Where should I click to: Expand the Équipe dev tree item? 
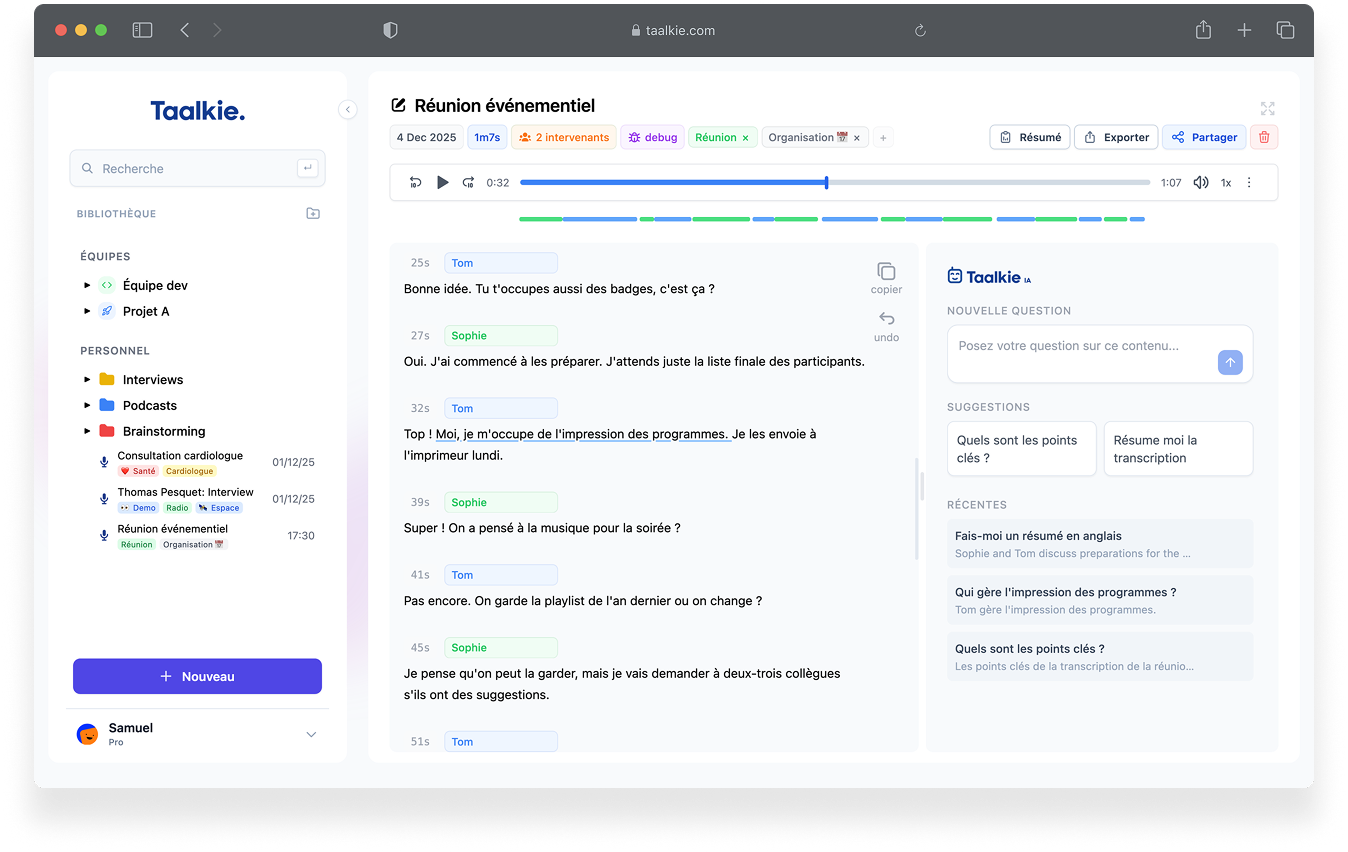pos(88,286)
